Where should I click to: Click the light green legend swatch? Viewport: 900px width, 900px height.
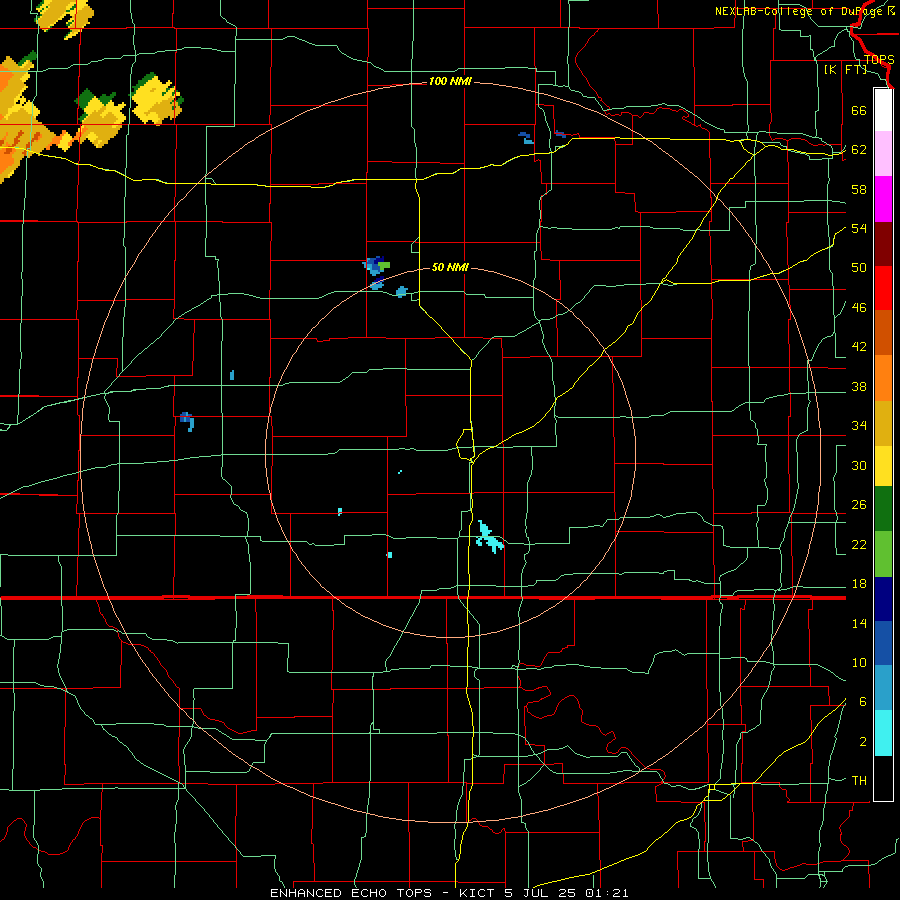(x=883, y=554)
